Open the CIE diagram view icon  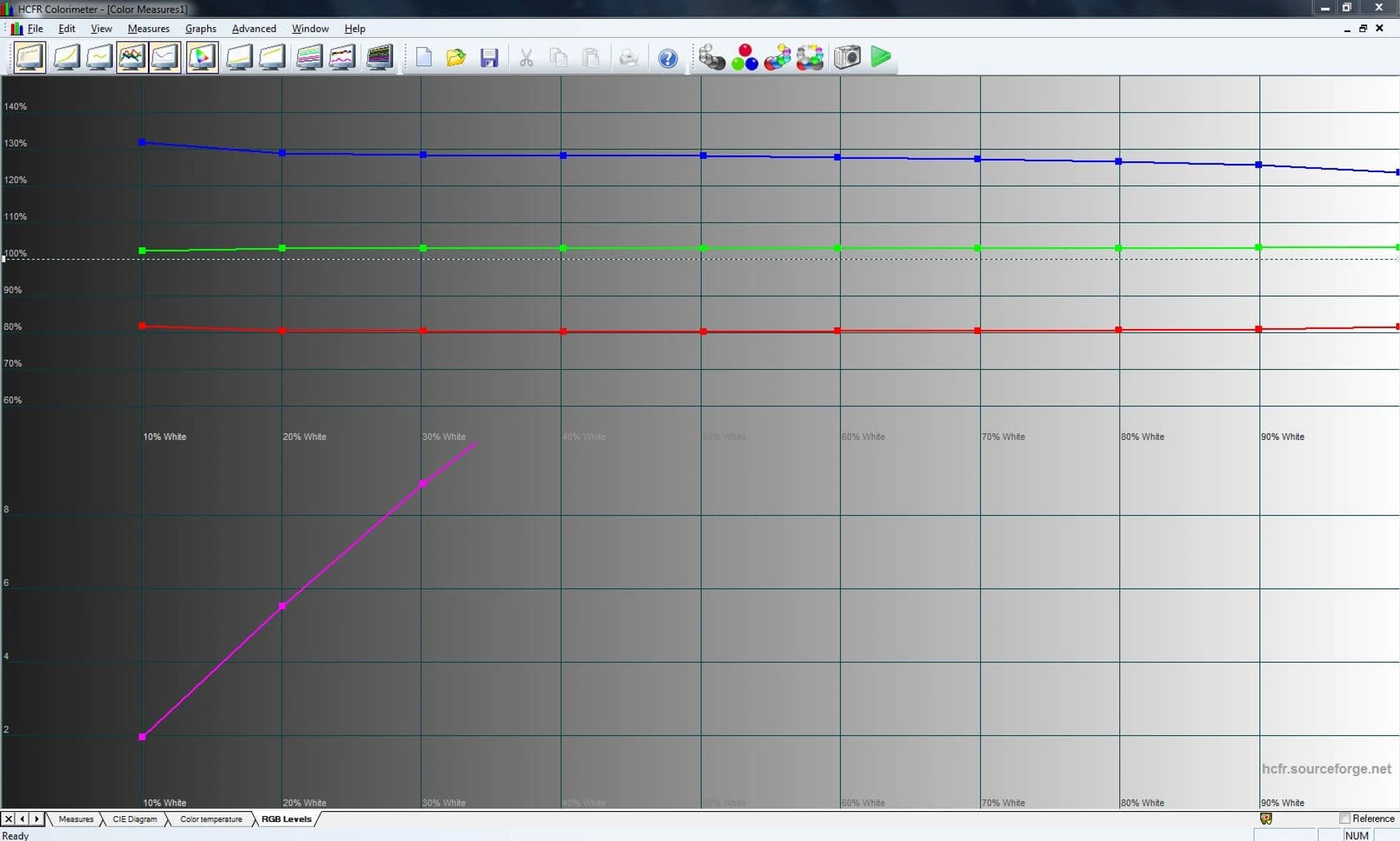[x=202, y=57]
